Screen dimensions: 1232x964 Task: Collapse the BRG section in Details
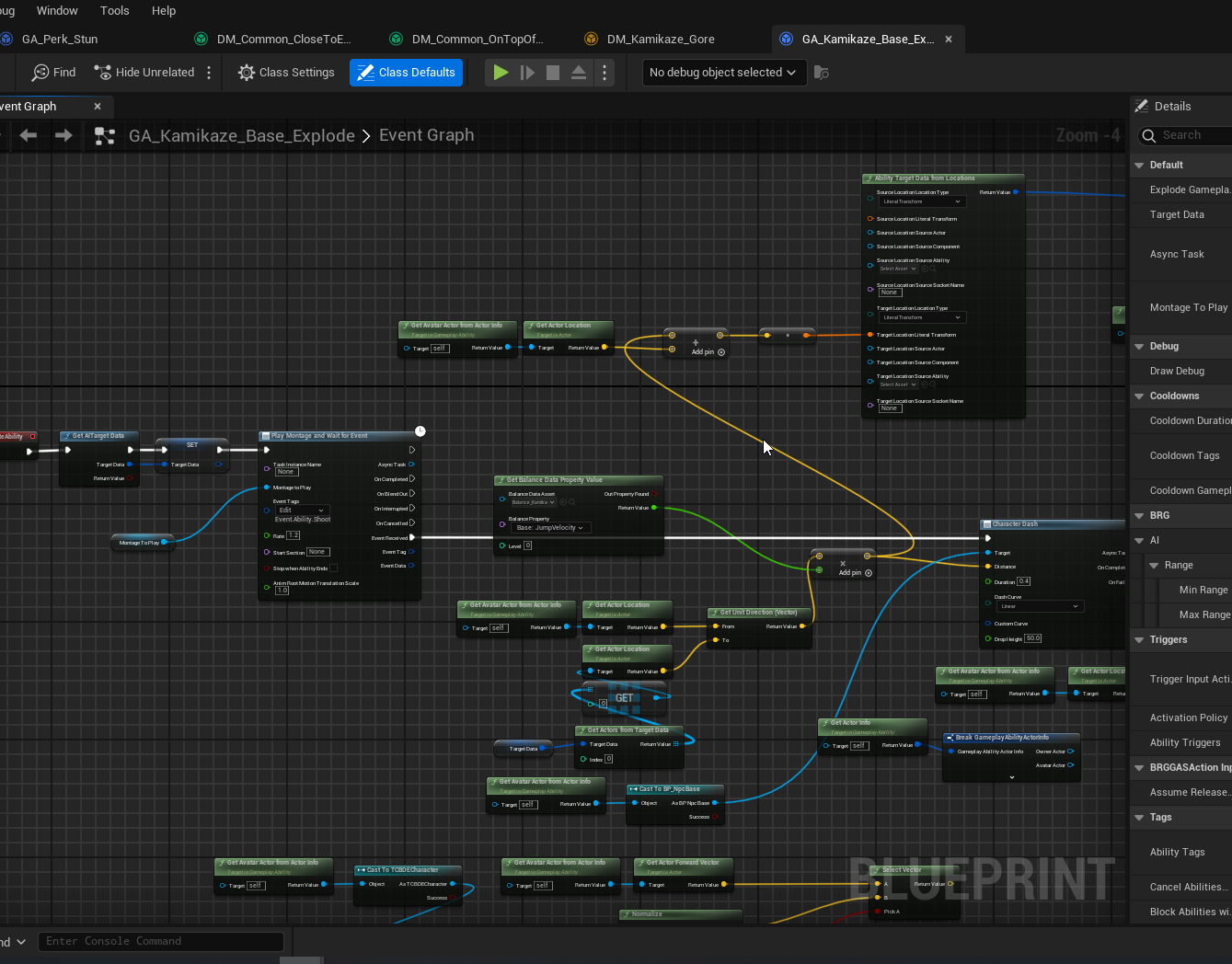1140,516
